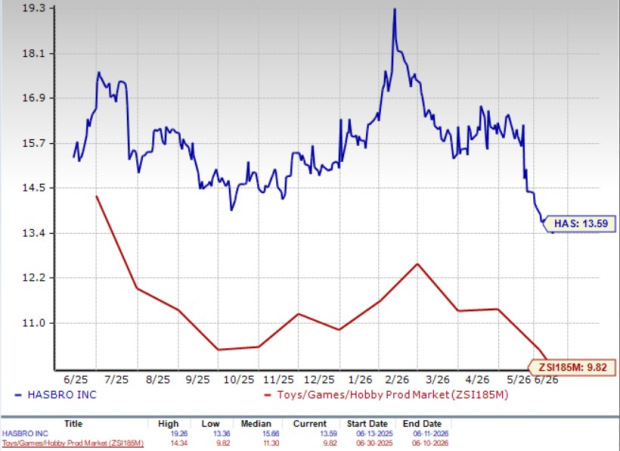Click the 'HAS: 13.59' price callout
Viewport: 620px width, 451px height.
click(580, 223)
